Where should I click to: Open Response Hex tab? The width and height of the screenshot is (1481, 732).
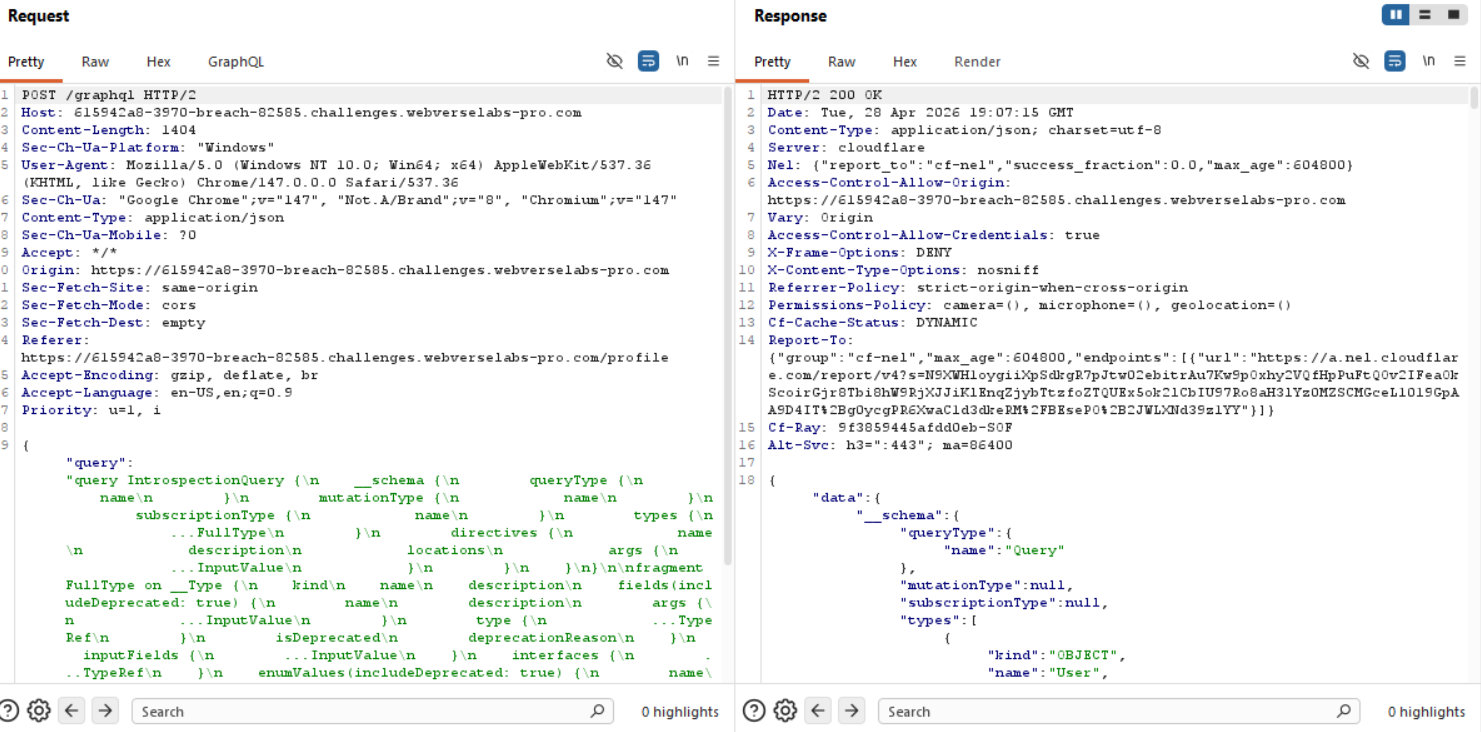pyautogui.click(x=905, y=62)
